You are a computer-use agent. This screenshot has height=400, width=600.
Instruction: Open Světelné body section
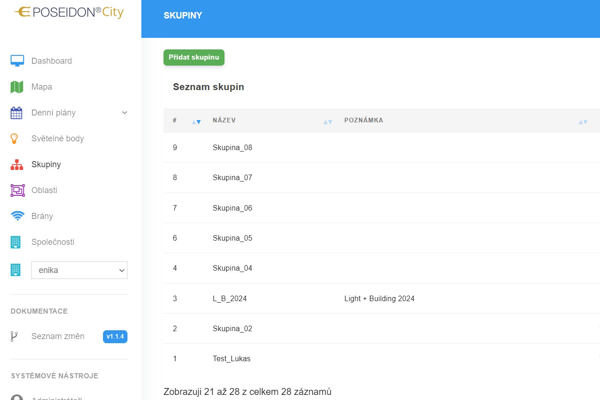click(x=58, y=139)
